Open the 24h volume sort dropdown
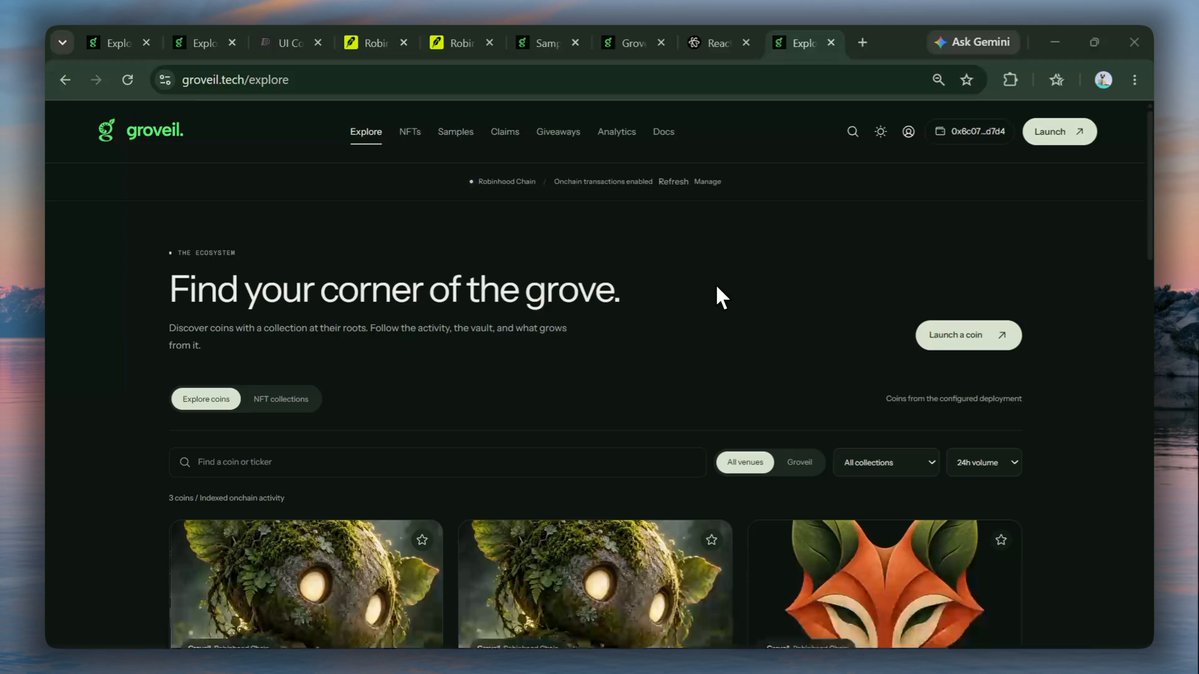1199x674 pixels. [984, 462]
